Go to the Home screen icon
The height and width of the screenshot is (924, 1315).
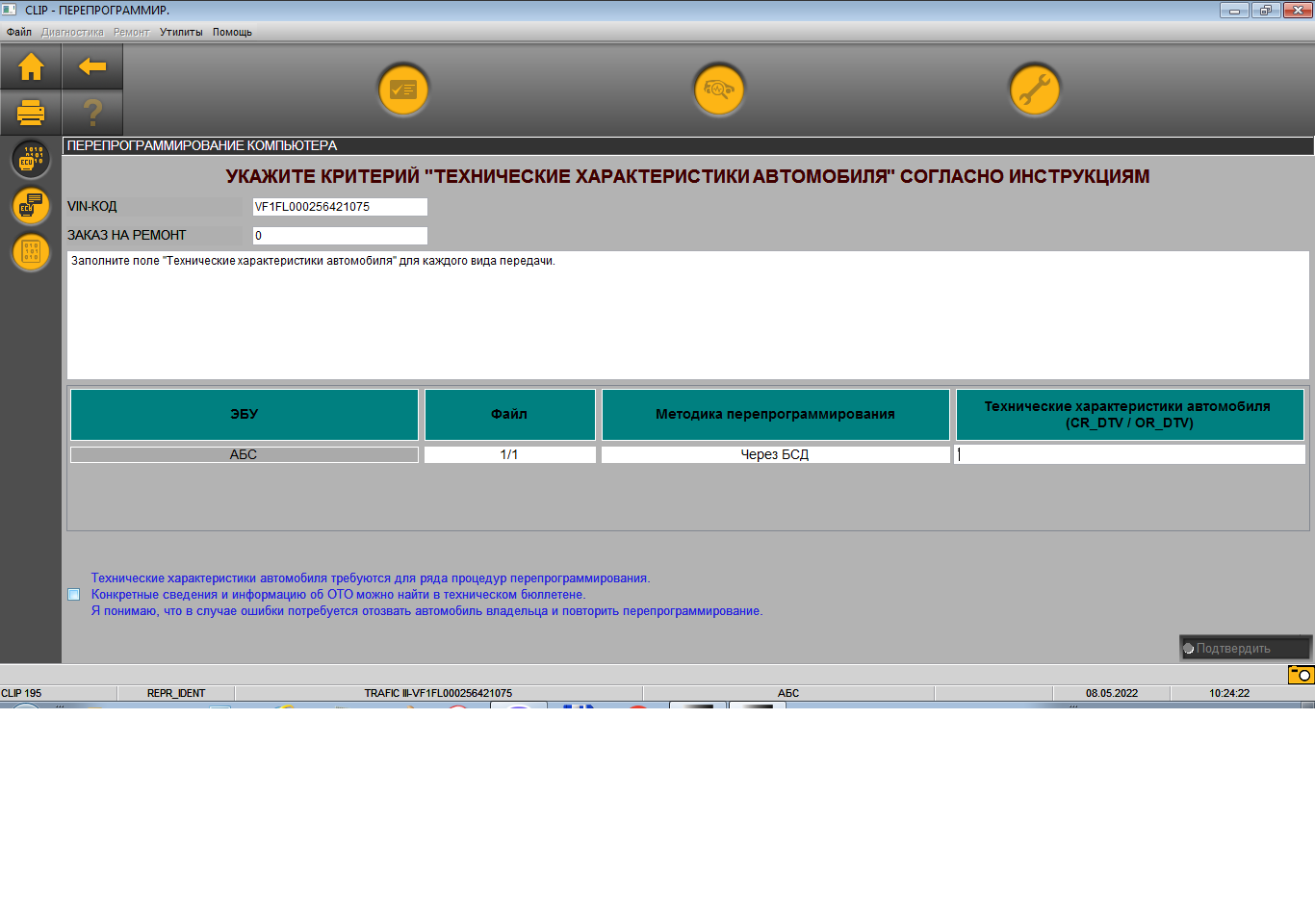31,66
